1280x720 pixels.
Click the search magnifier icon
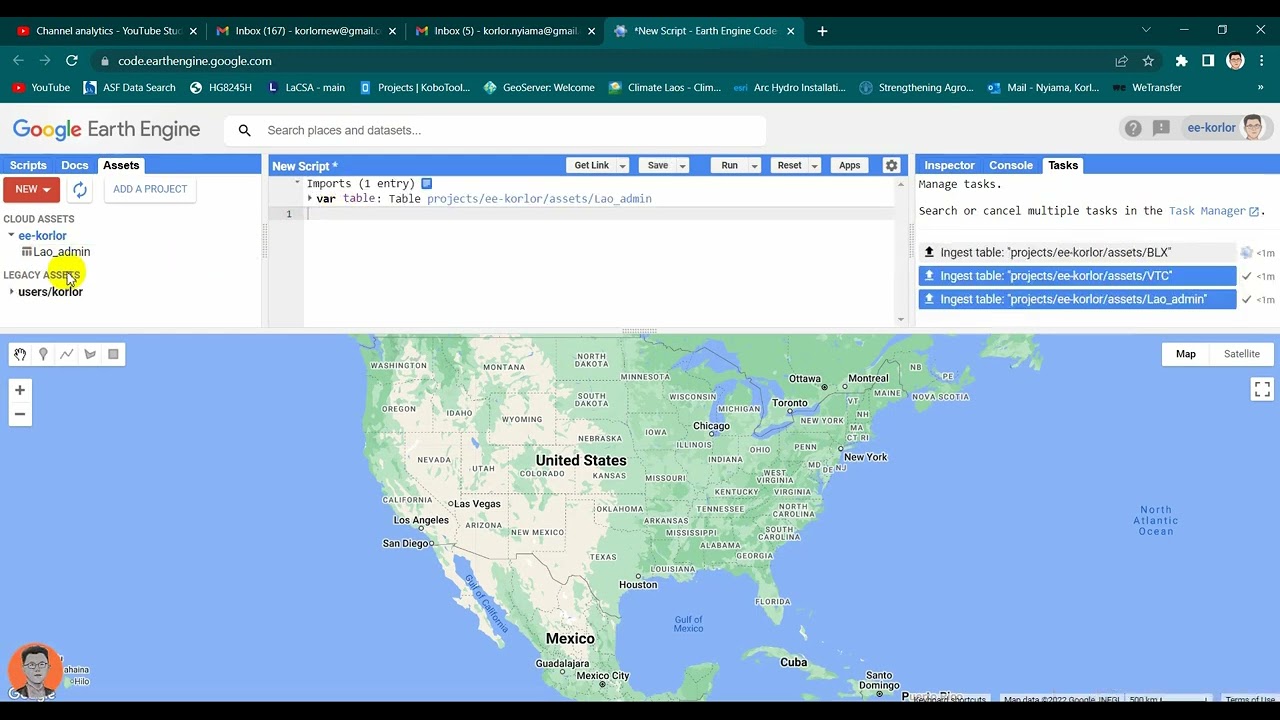[244, 130]
